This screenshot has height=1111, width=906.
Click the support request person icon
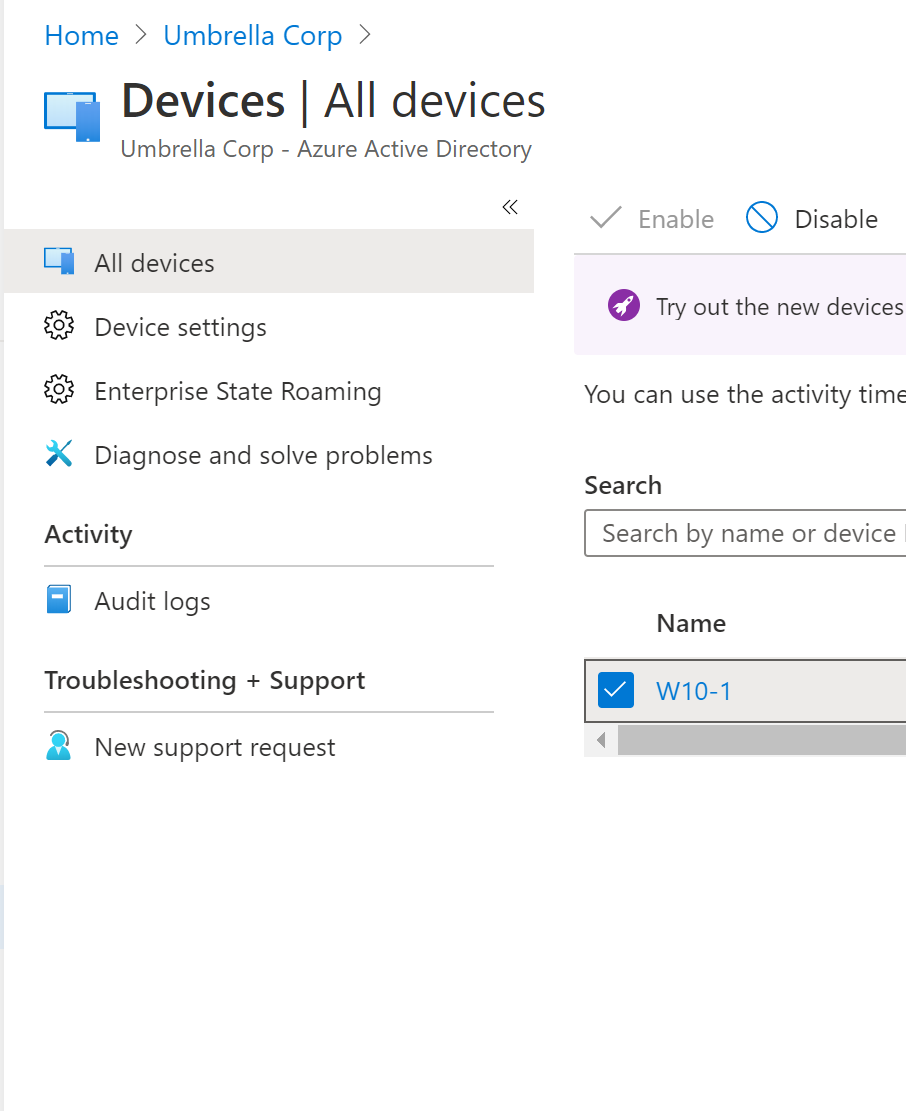(x=59, y=745)
